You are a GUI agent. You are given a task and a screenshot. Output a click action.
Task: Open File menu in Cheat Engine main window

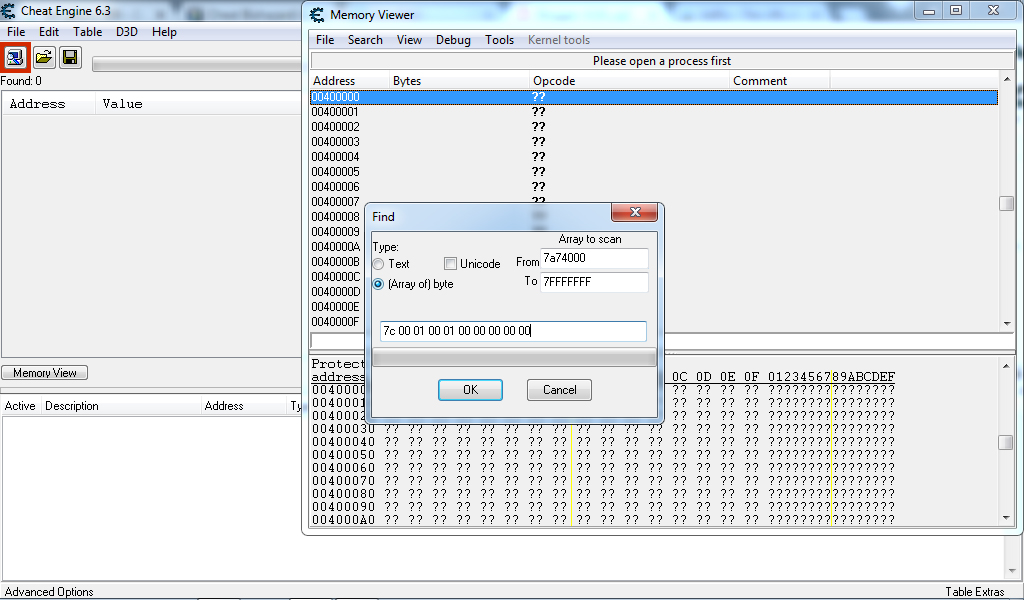[x=16, y=32]
